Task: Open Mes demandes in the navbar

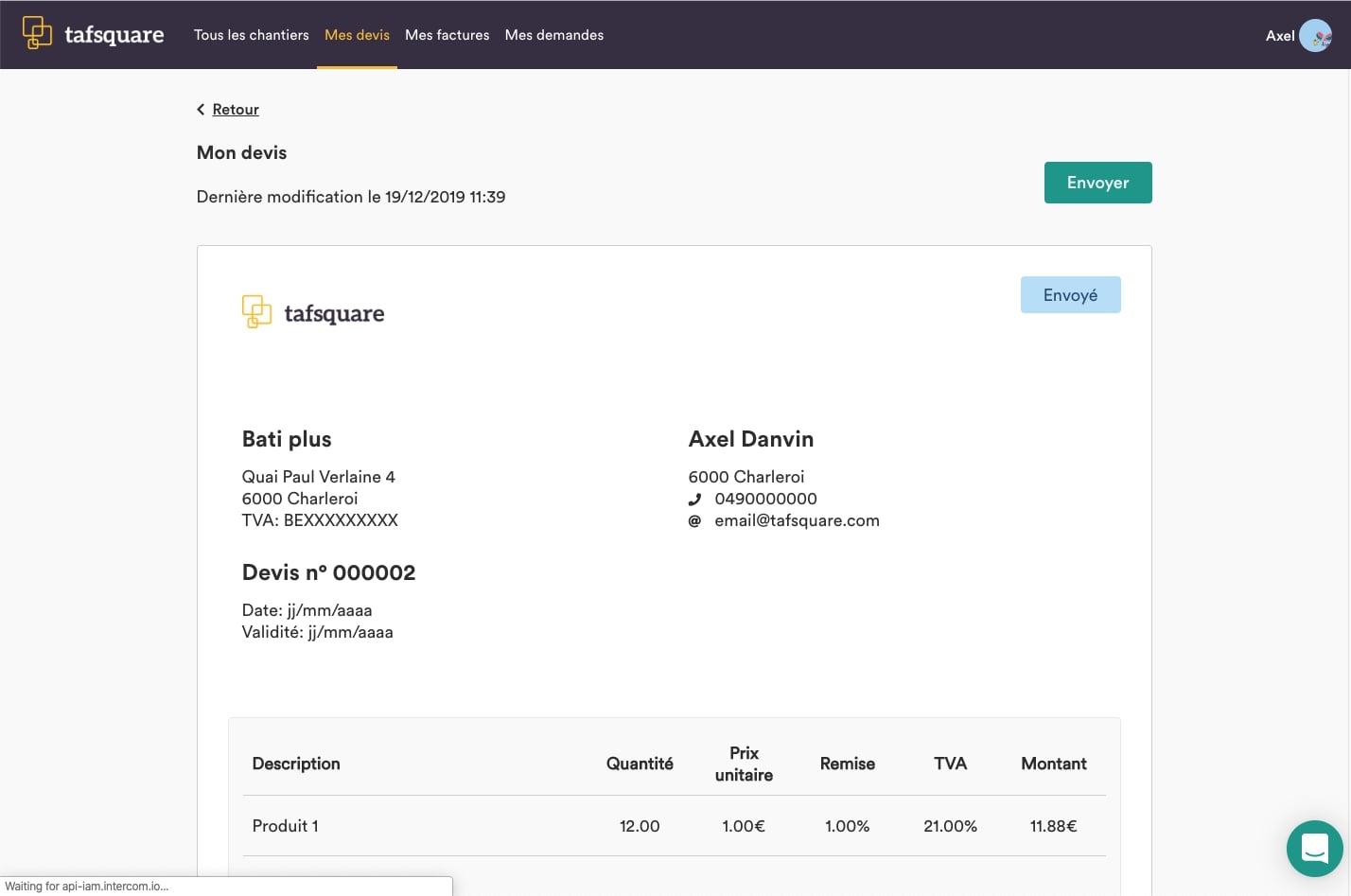Action: click(554, 35)
